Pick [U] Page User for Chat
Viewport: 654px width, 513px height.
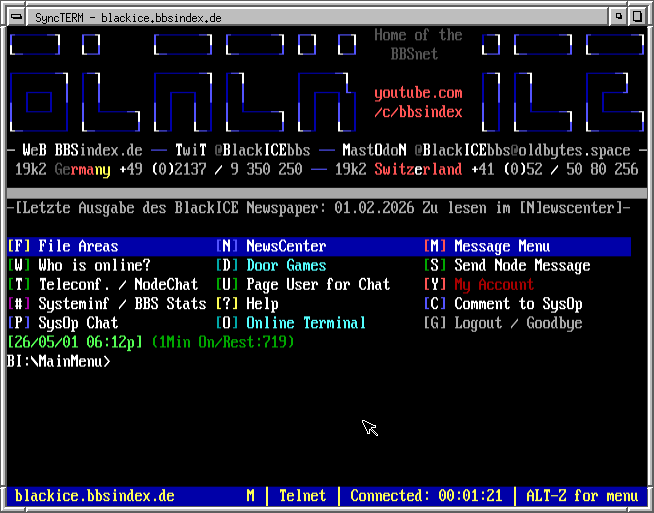pos(303,284)
